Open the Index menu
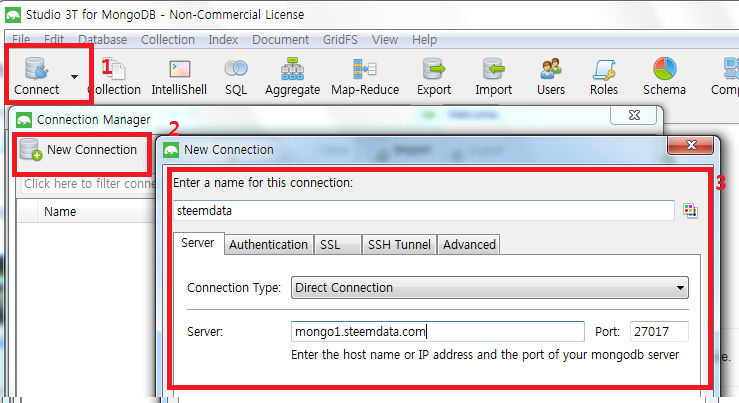Screen dimensions: 739x403 [223, 40]
